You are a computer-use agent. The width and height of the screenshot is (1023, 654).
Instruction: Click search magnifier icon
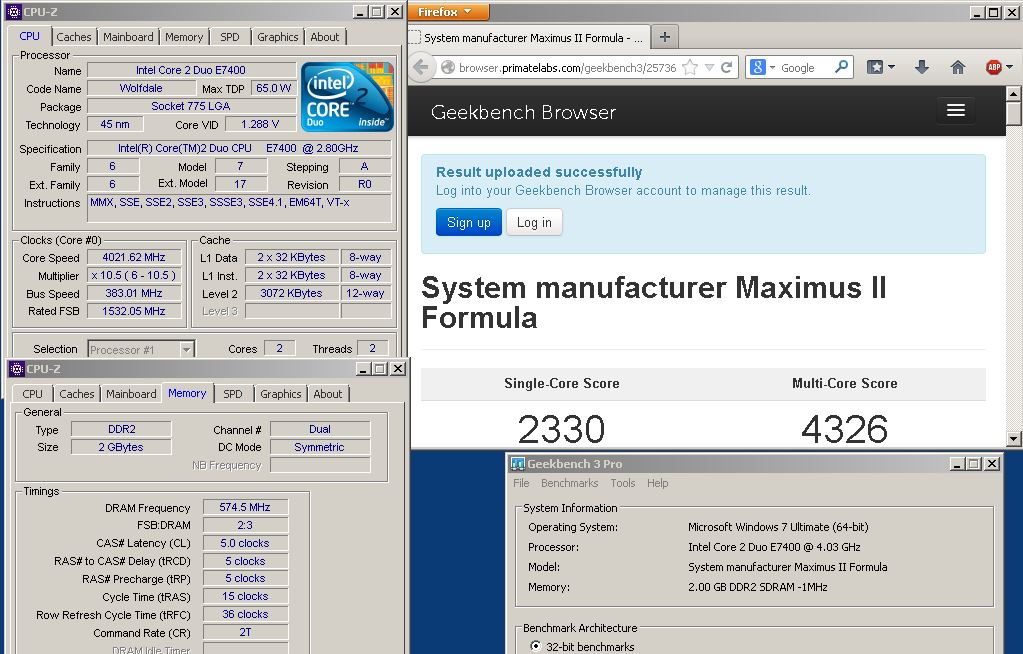(842, 67)
